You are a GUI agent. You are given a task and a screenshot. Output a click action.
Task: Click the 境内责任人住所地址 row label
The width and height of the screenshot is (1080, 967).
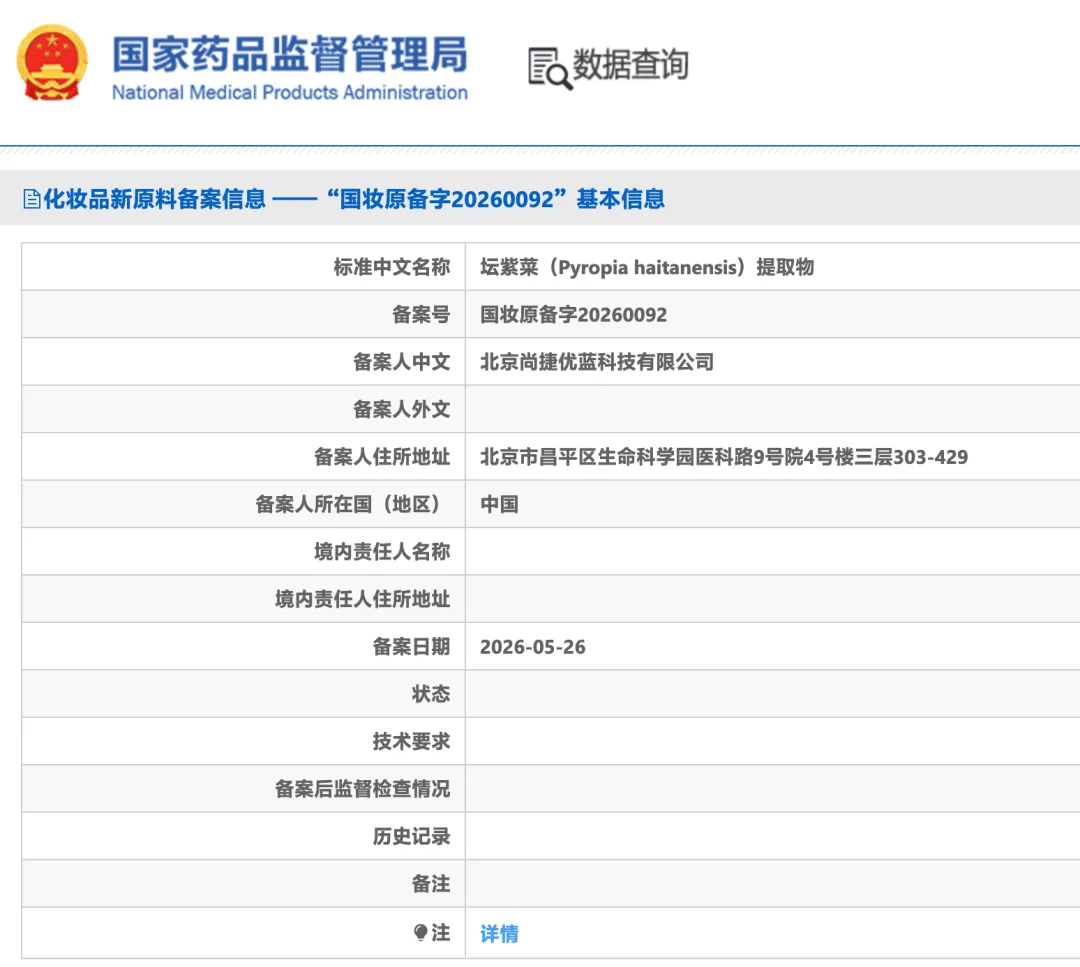pos(362,599)
